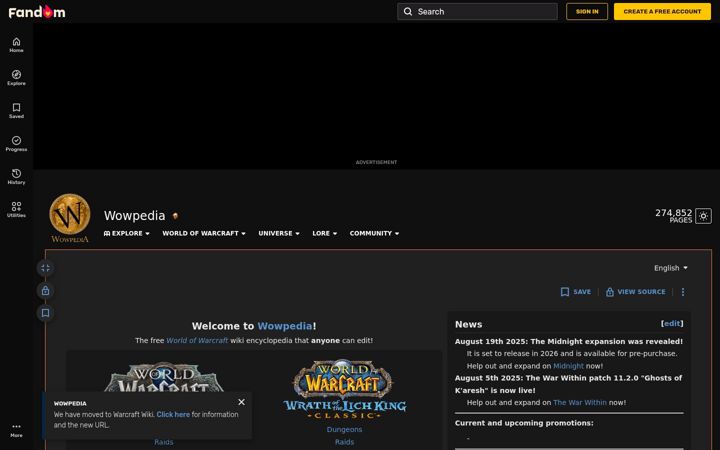The height and width of the screenshot is (450, 720).
Task: Open Saved bookmarks in the sidebar
Action: 16,111
